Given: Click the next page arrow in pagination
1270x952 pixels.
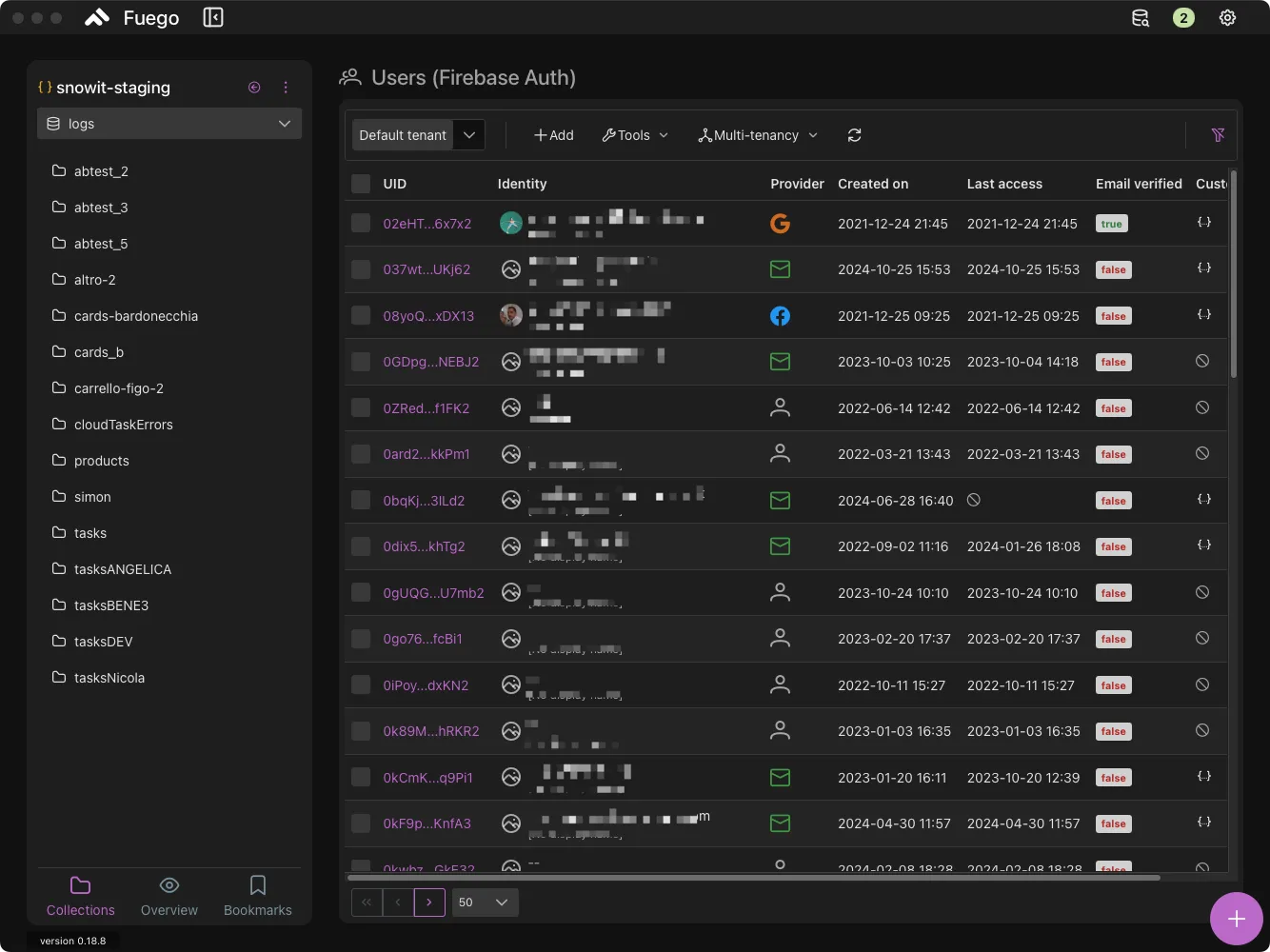Looking at the screenshot, I should [429, 902].
